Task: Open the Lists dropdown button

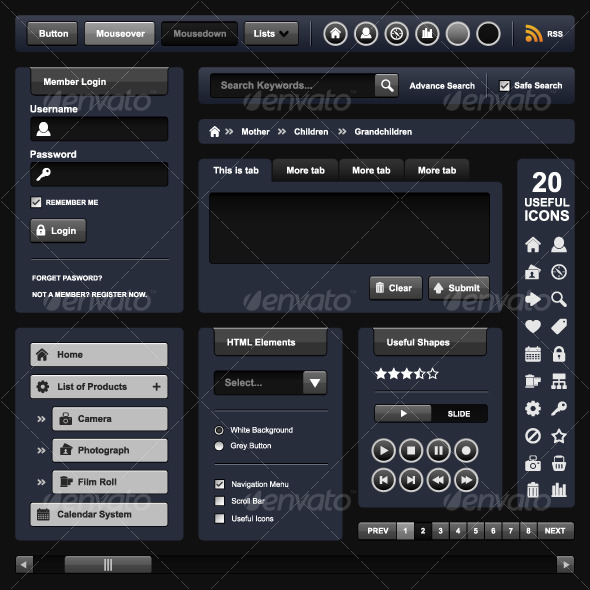Action: coord(271,33)
